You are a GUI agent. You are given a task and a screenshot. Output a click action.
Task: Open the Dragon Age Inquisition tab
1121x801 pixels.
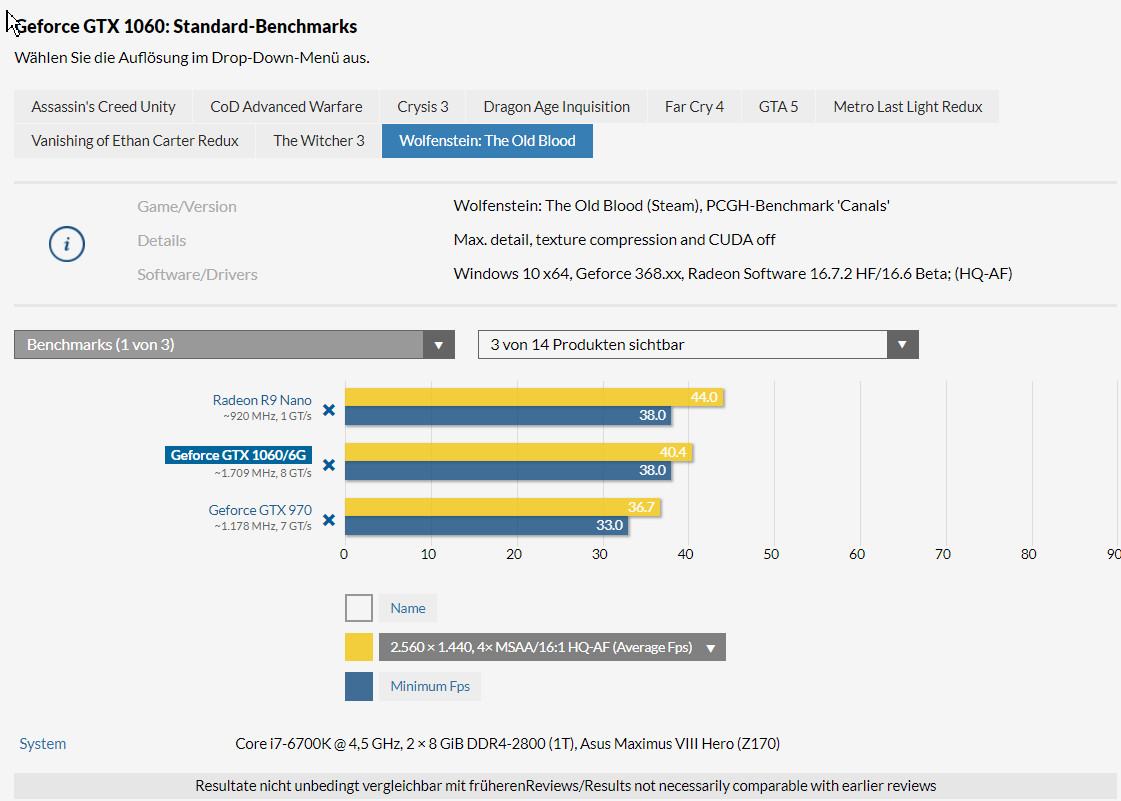556,107
